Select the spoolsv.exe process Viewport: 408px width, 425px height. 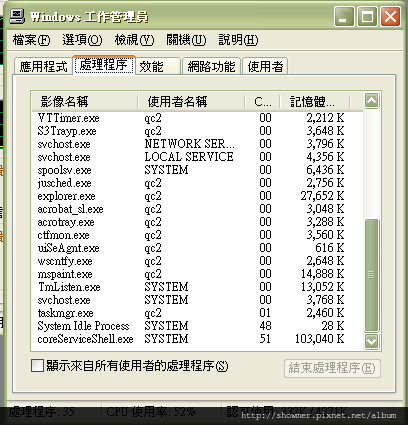point(197,170)
